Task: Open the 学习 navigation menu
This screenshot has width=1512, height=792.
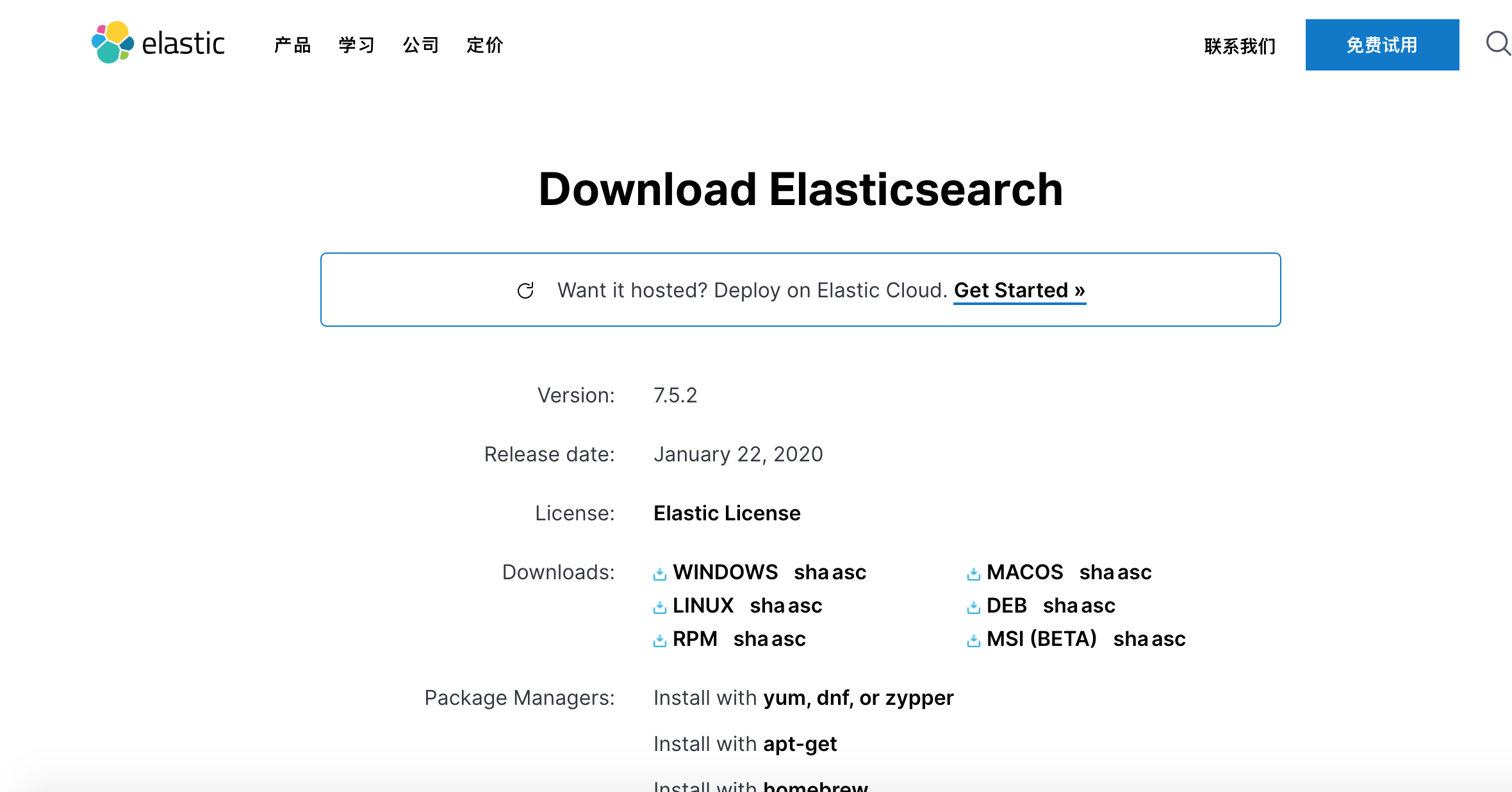Action: click(356, 45)
